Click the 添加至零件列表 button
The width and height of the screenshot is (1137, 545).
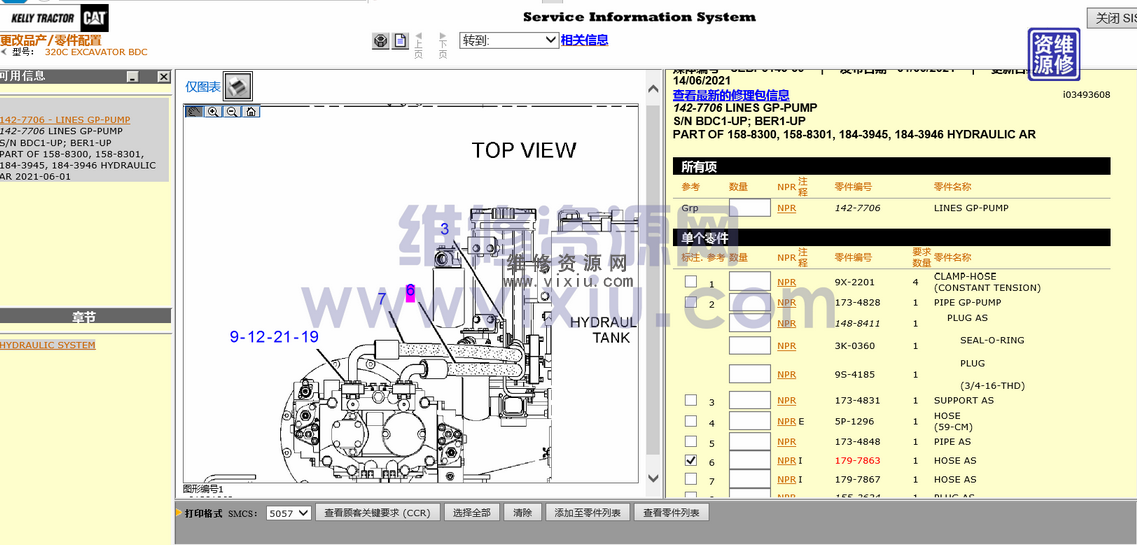(587, 513)
